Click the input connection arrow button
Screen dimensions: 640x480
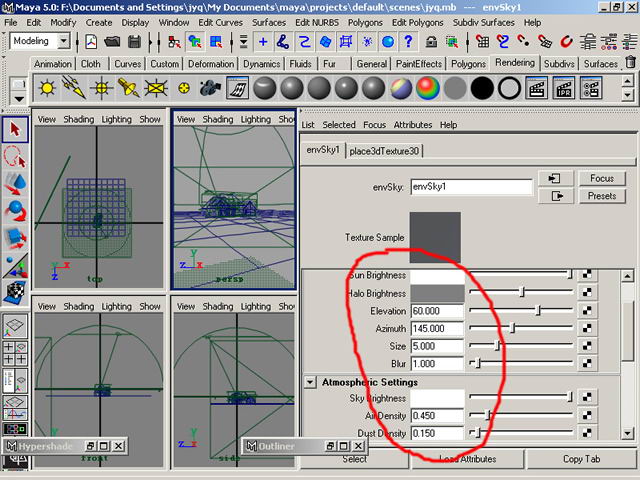(555, 178)
